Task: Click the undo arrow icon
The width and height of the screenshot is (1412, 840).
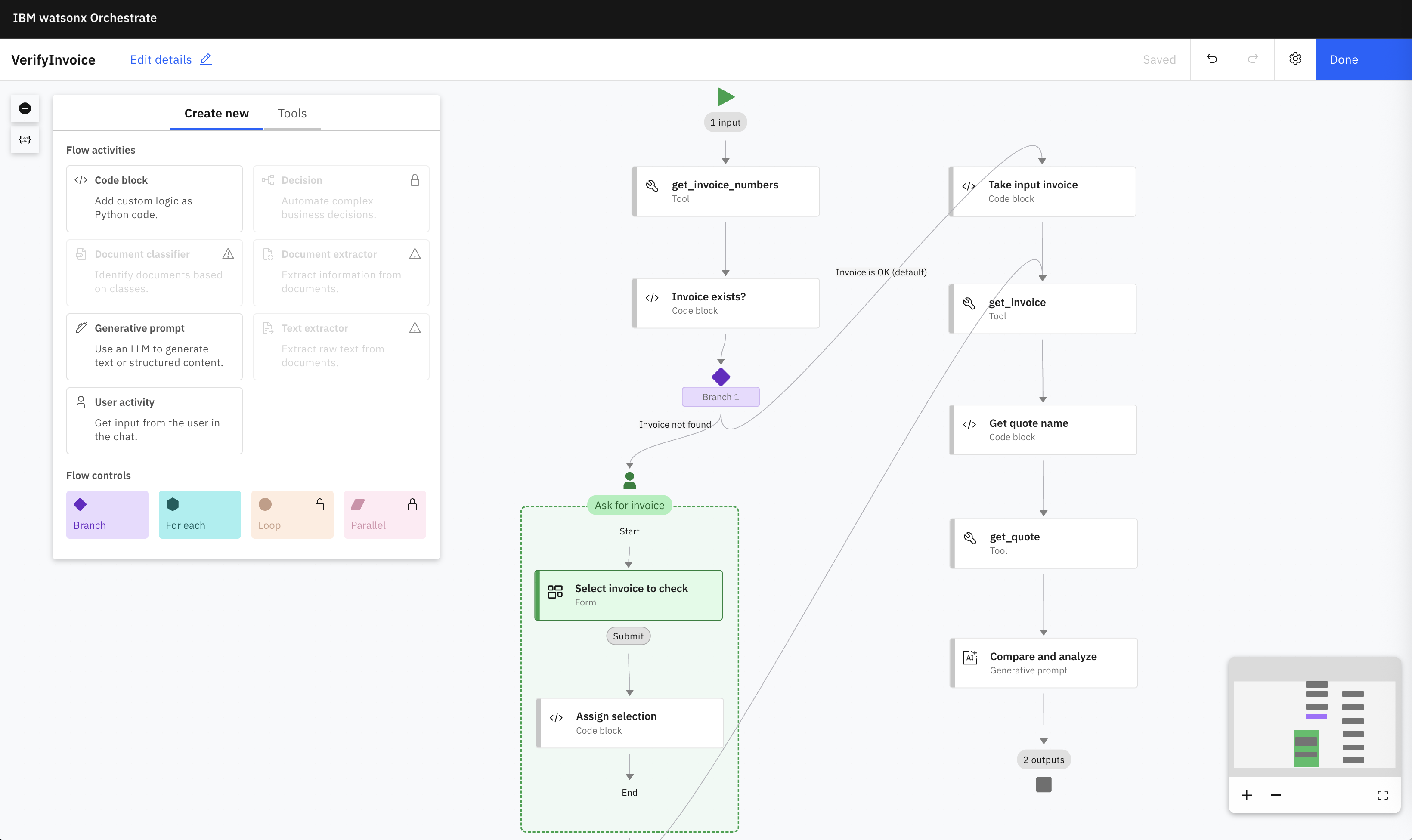Action: tap(1211, 59)
